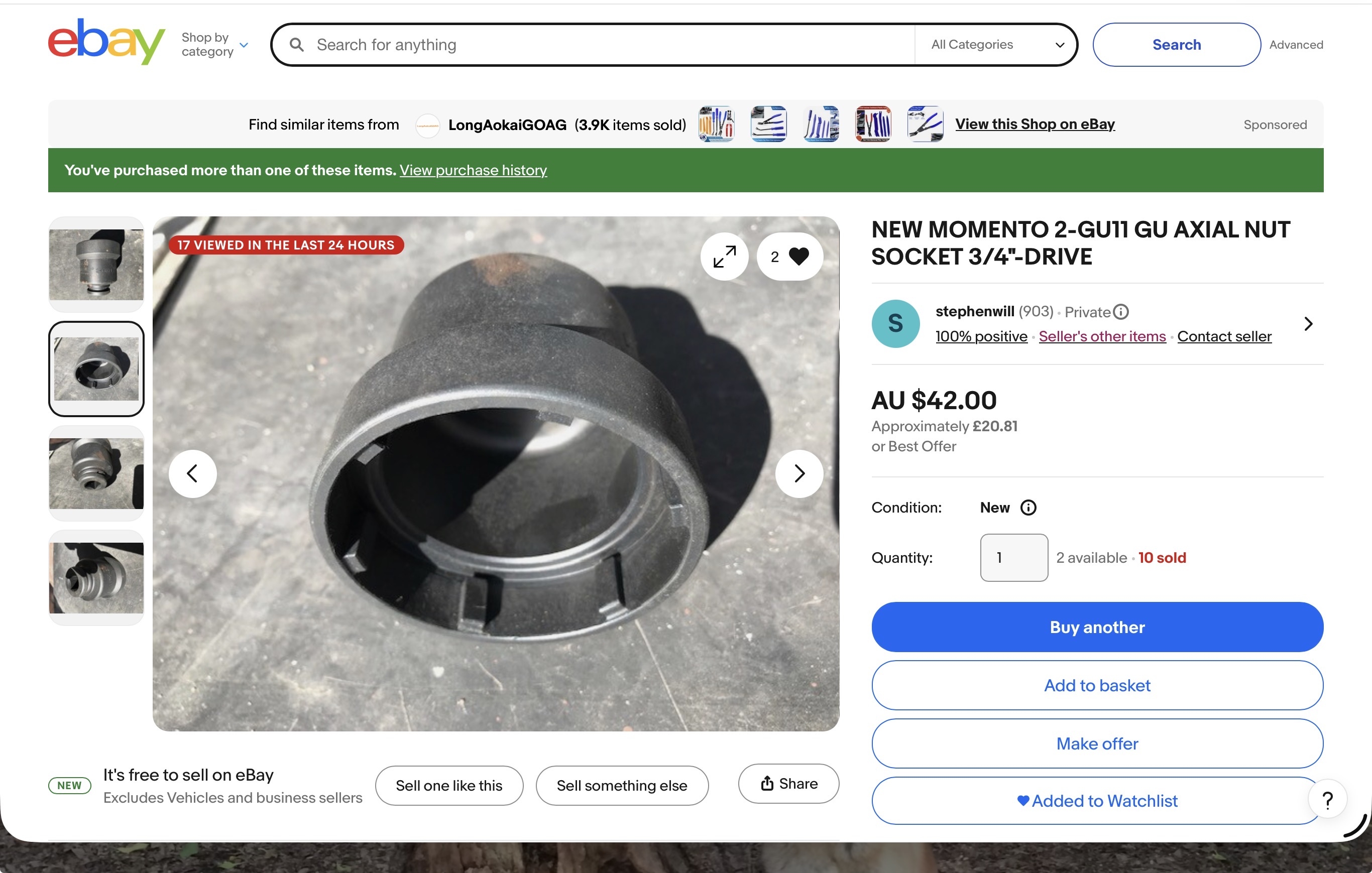
Task: Open Seller's other items link
Action: click(1102, 336)
